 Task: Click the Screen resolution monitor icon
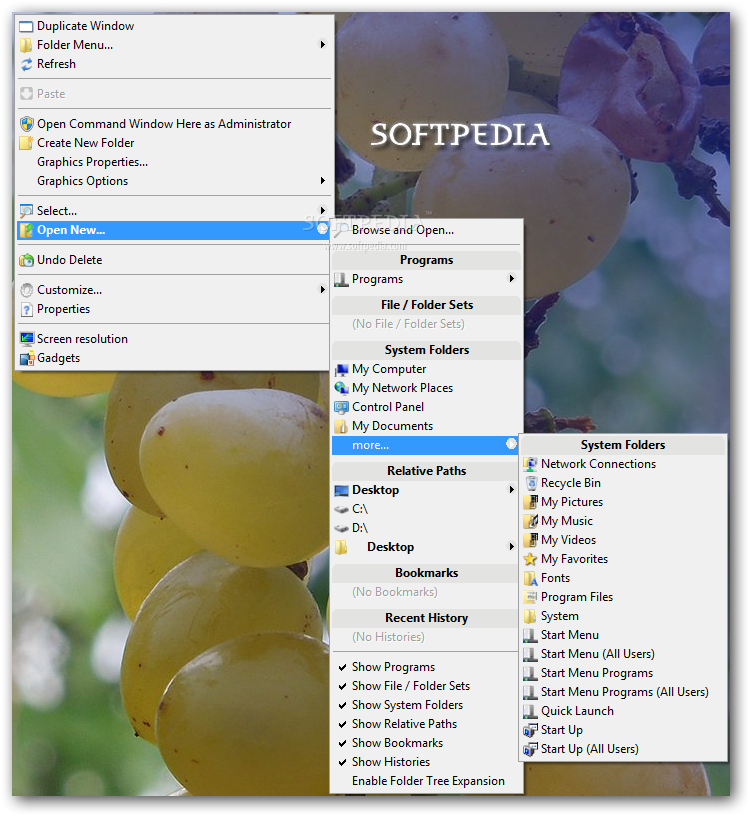27,339
